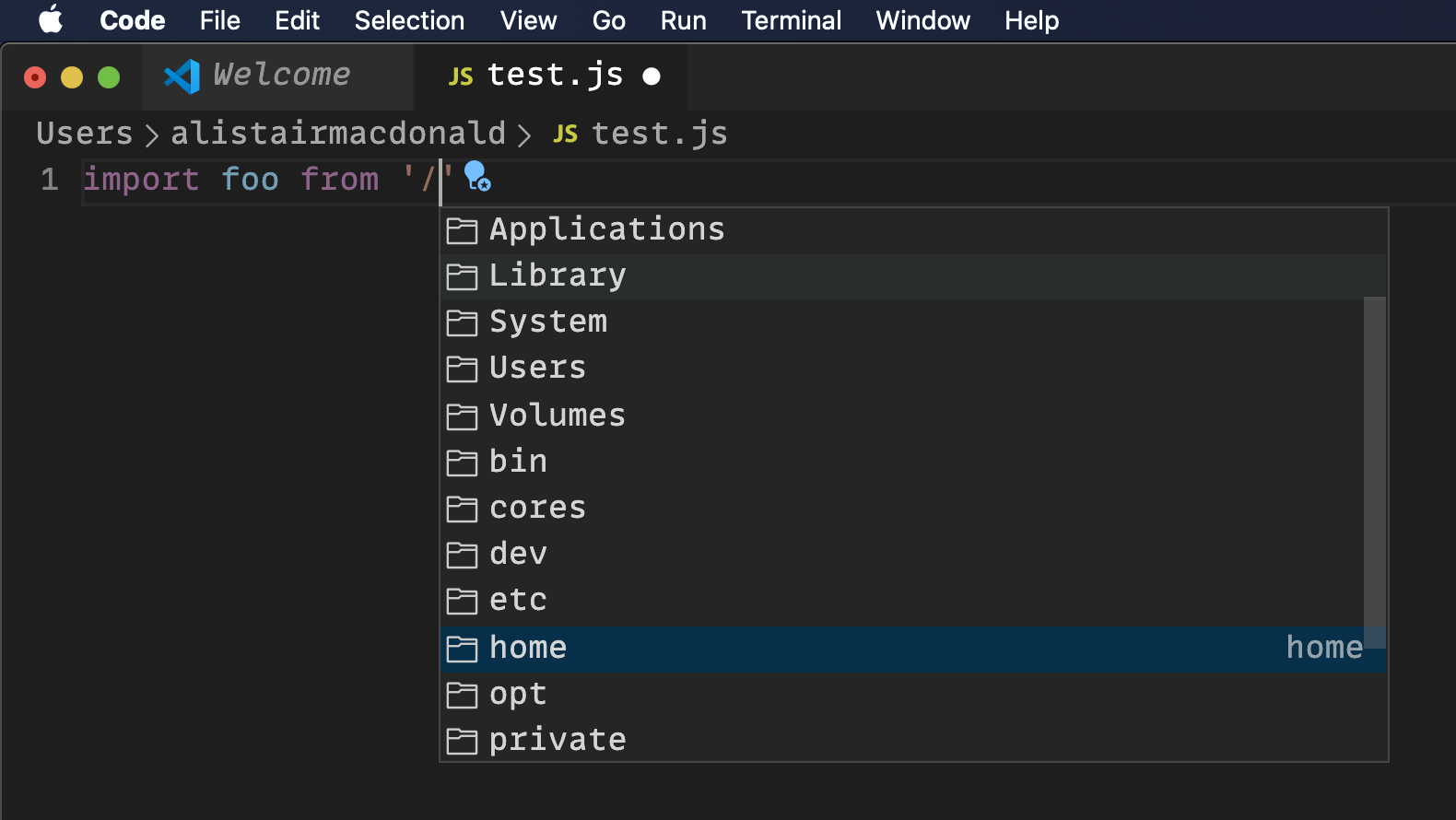Click the folder icon beside Applications

pos(462,230)
